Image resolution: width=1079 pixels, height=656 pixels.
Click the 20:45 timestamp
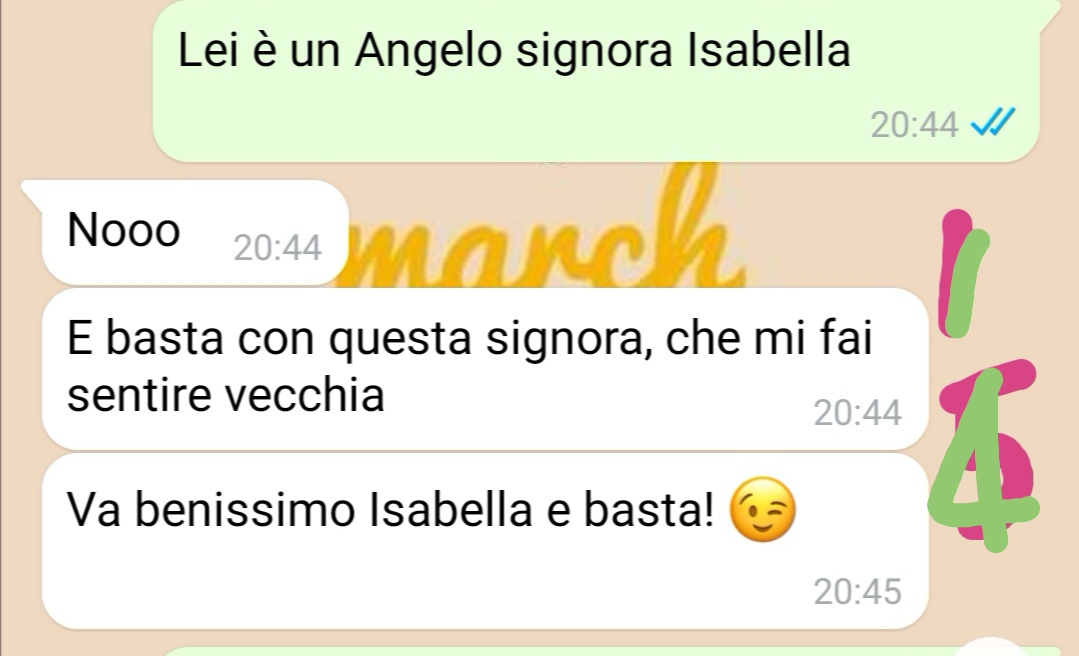857,592
